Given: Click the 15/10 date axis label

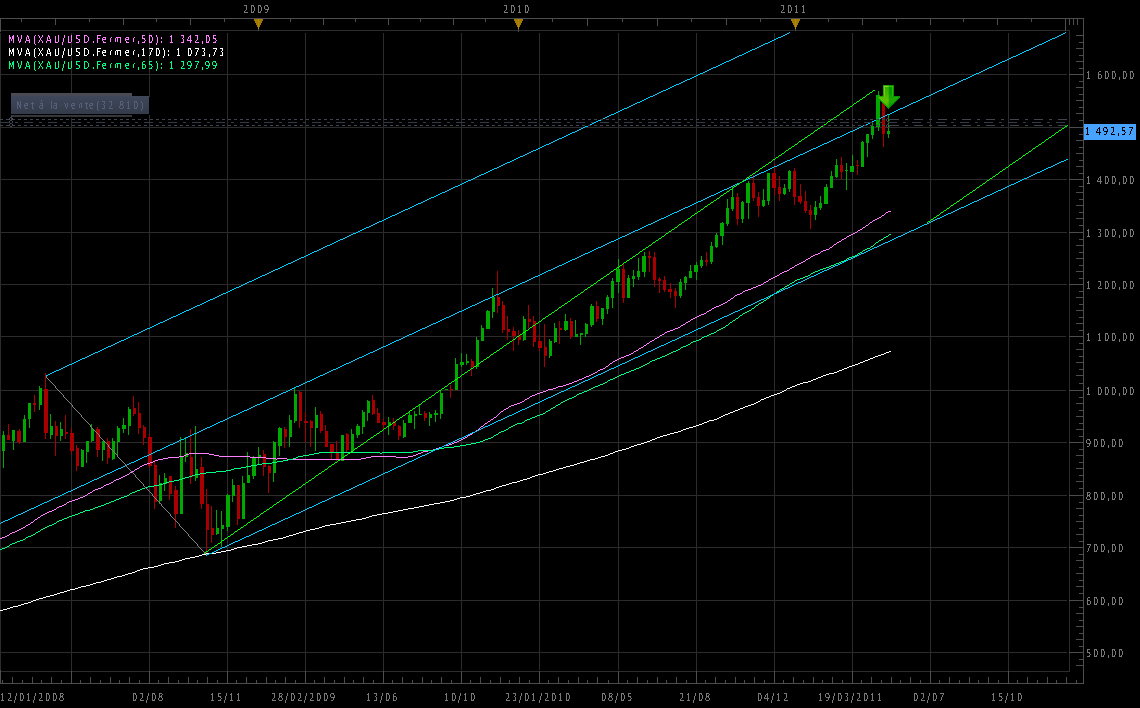Looking at the screenshot, I should pos(1008,697).
